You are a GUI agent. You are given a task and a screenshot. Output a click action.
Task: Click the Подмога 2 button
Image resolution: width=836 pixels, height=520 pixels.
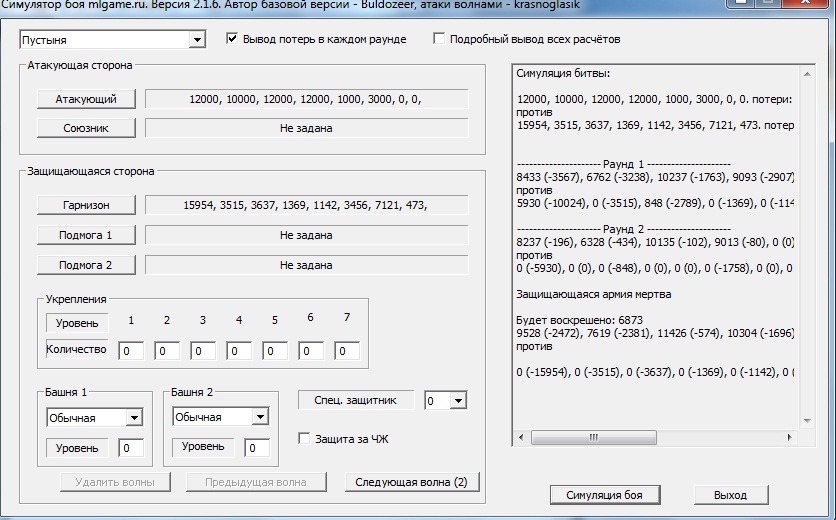pyautogui.click(x=86, y=265)
